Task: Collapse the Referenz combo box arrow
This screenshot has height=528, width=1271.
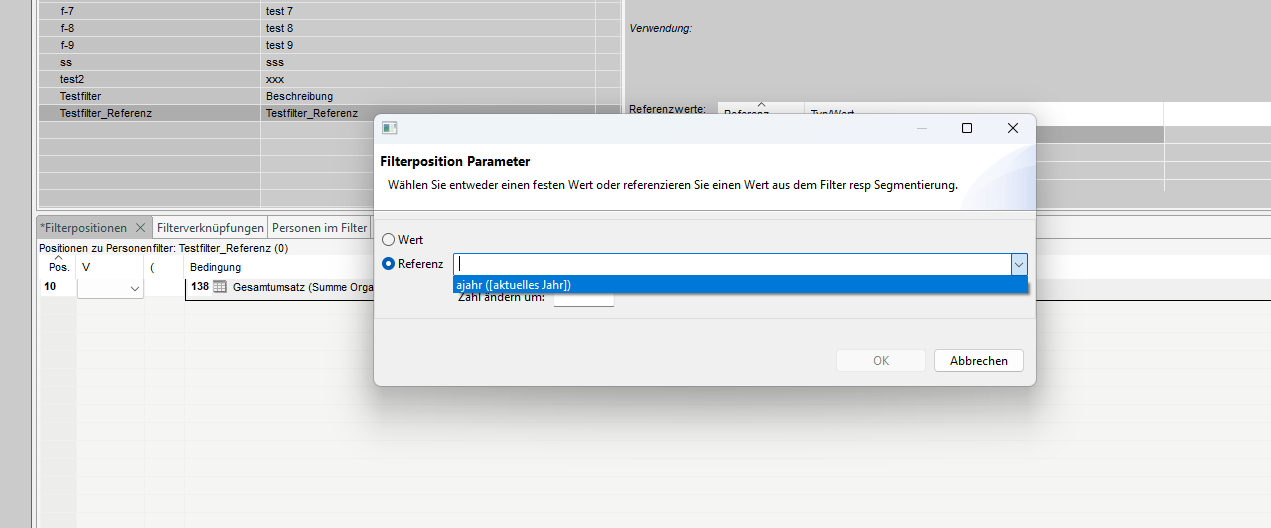Action: 1018,264
